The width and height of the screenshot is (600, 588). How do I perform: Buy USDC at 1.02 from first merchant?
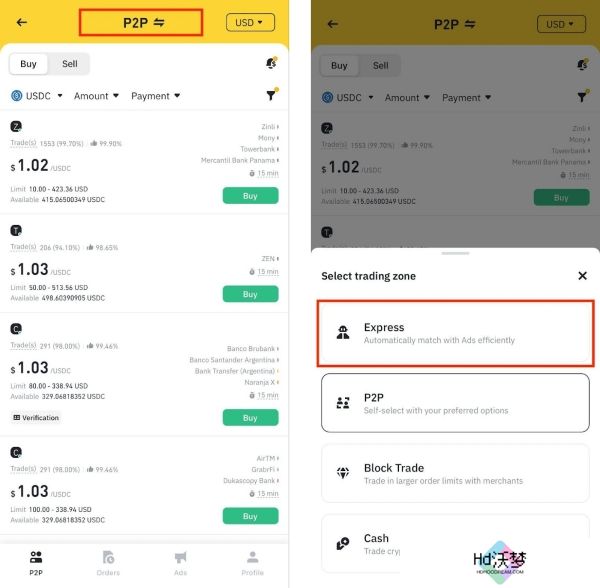(250, 195)
